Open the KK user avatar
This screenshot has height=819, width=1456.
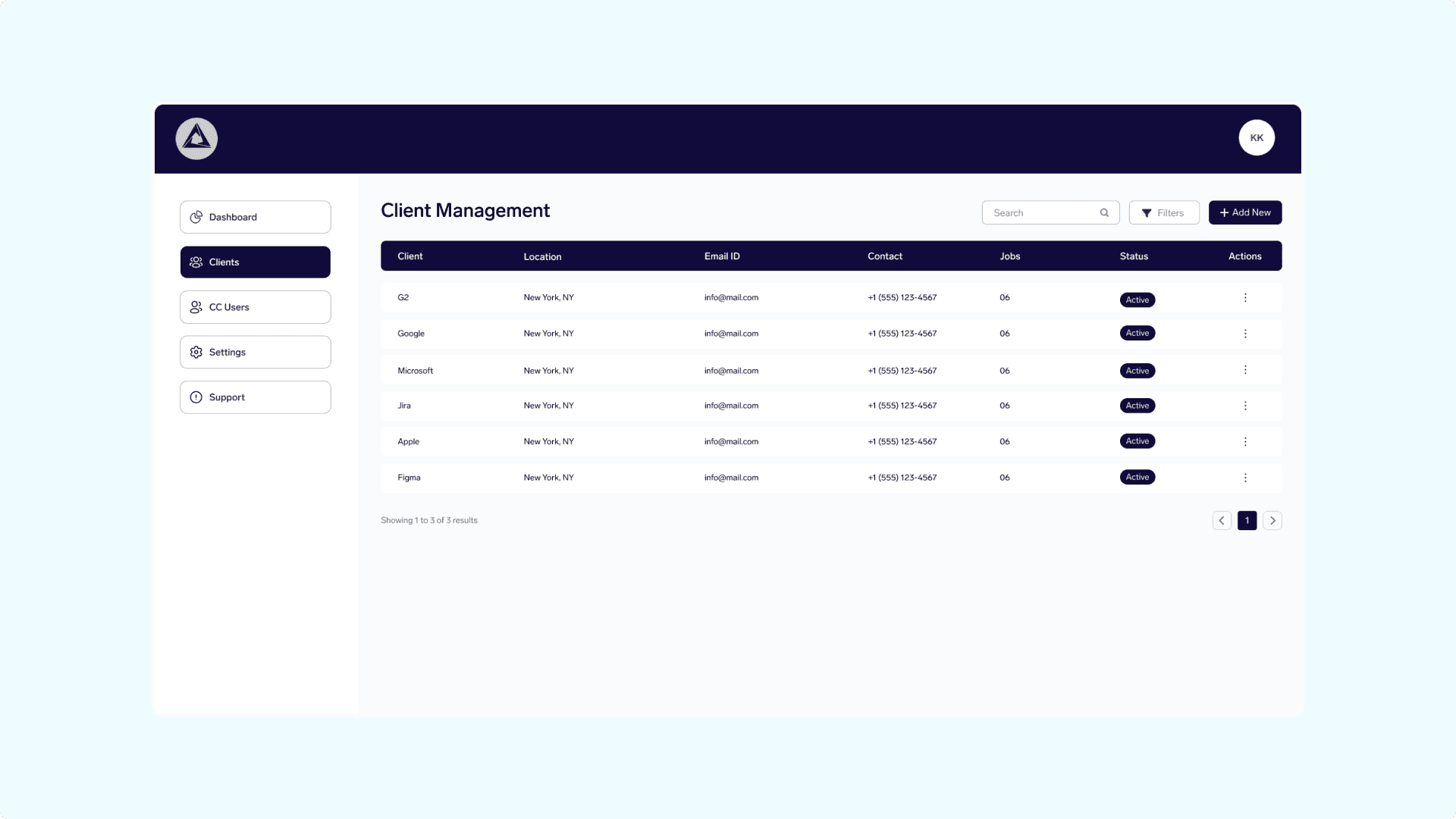click(x=1257, y=138)
